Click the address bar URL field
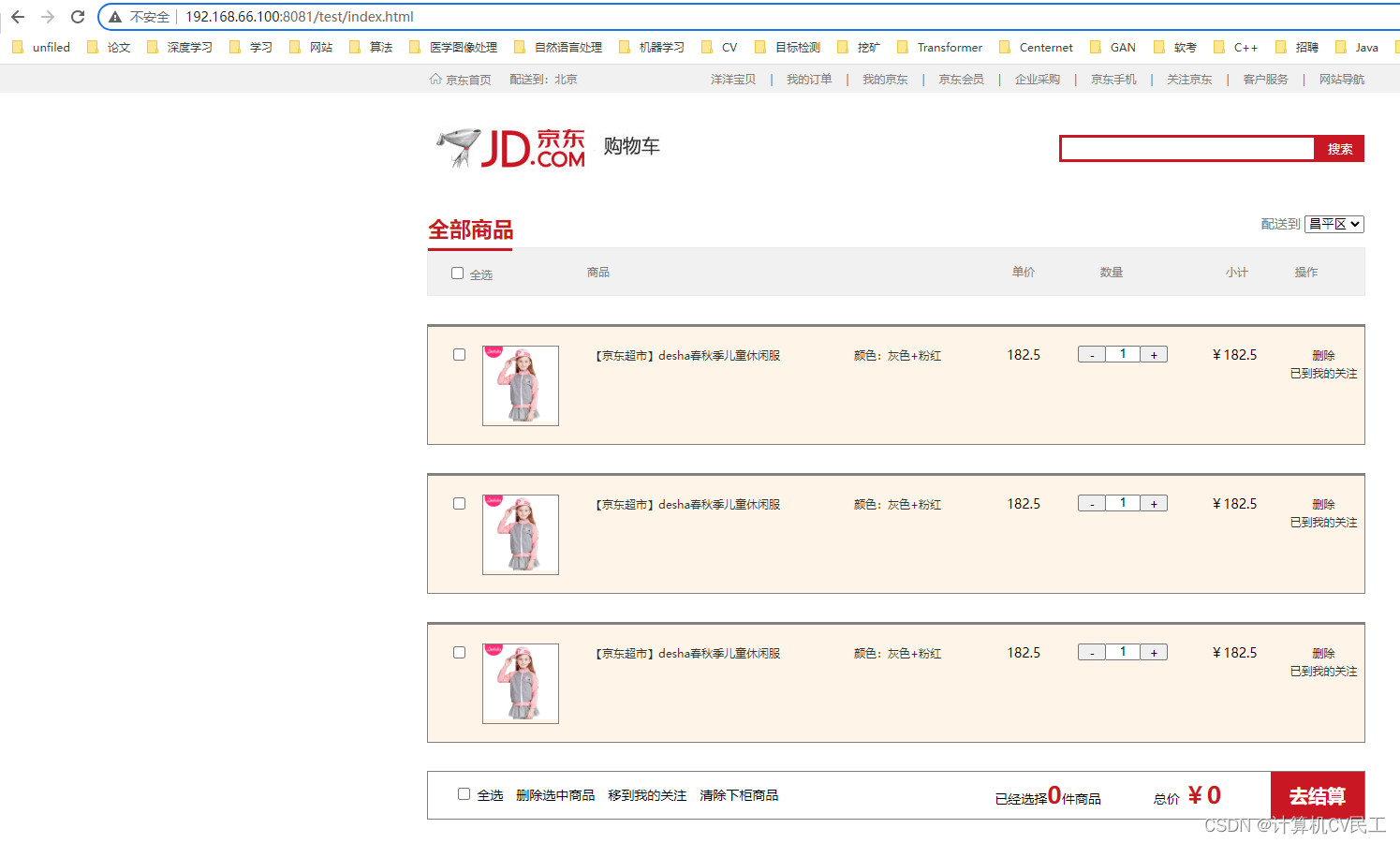The height and width of the screenshot is (843, 1400). click(749, 17)
